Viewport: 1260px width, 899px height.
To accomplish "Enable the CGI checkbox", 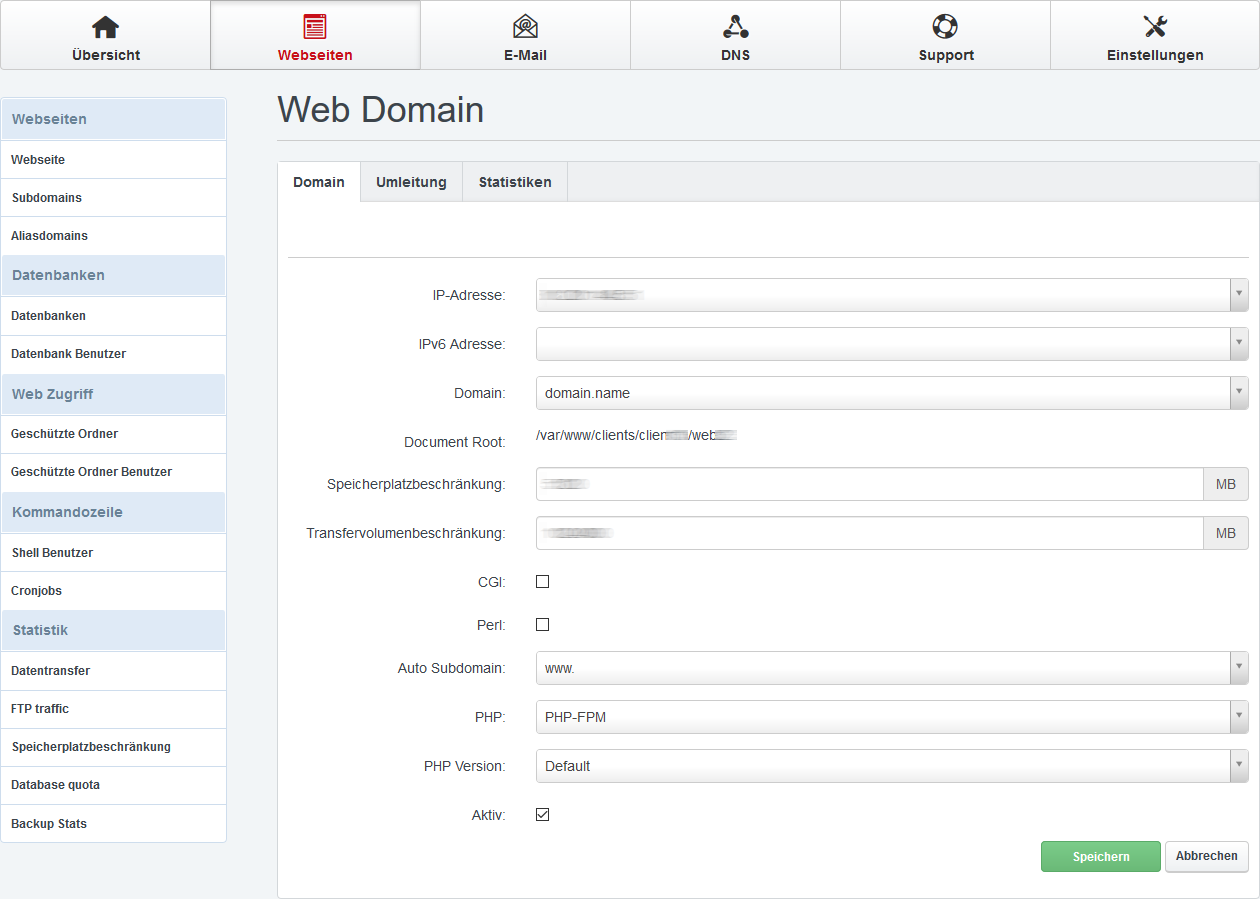I will 542,580.
